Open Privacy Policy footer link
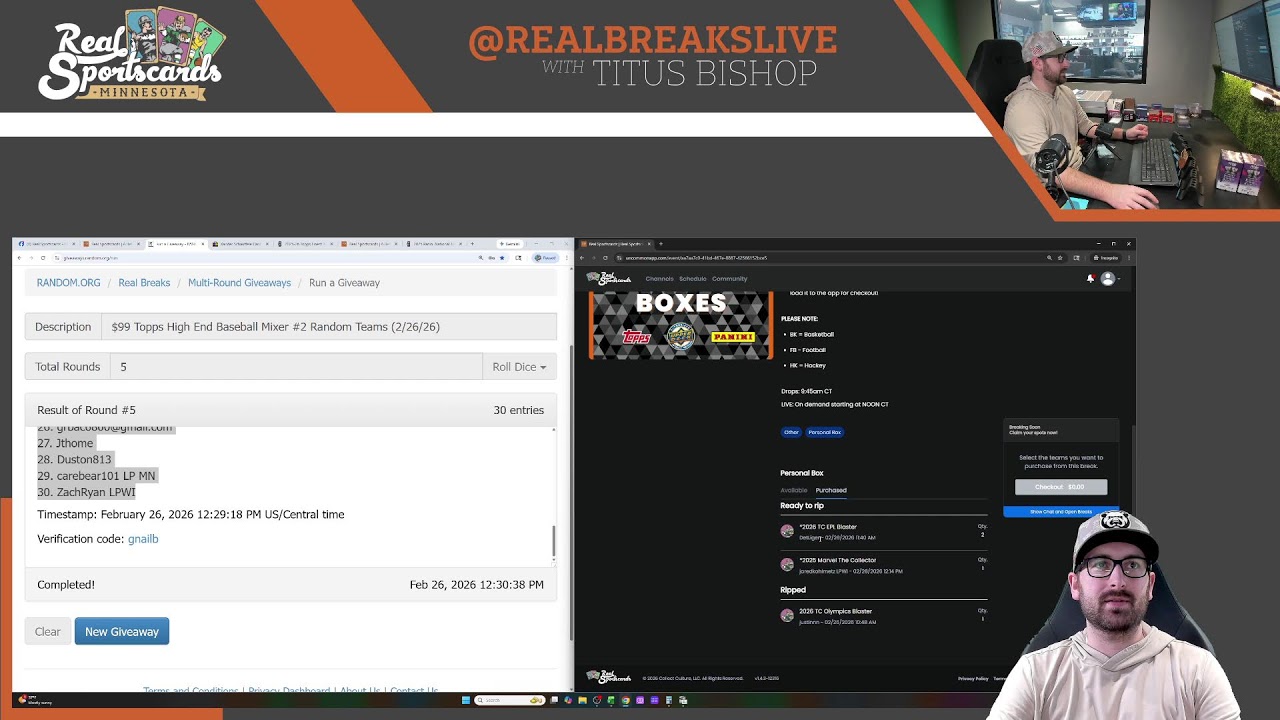 (x=973, y=678)
